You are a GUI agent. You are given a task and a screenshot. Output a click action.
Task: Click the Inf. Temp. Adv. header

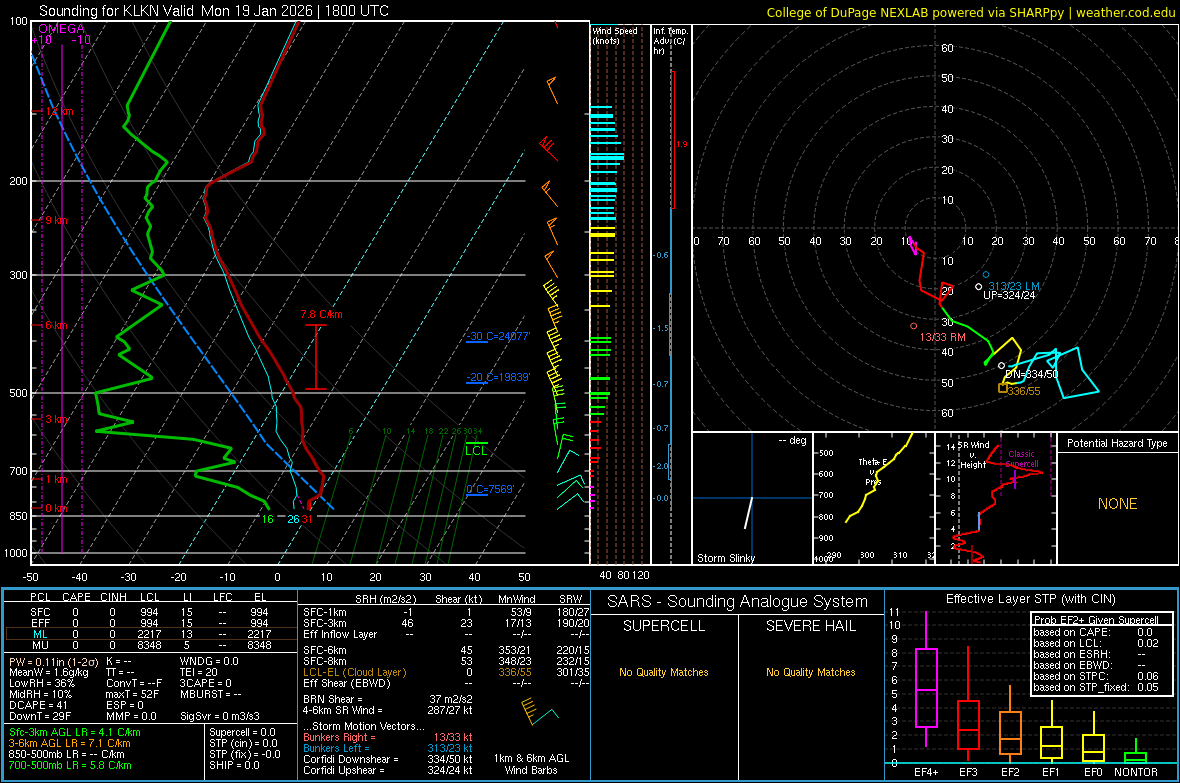[x=670, y=41]
